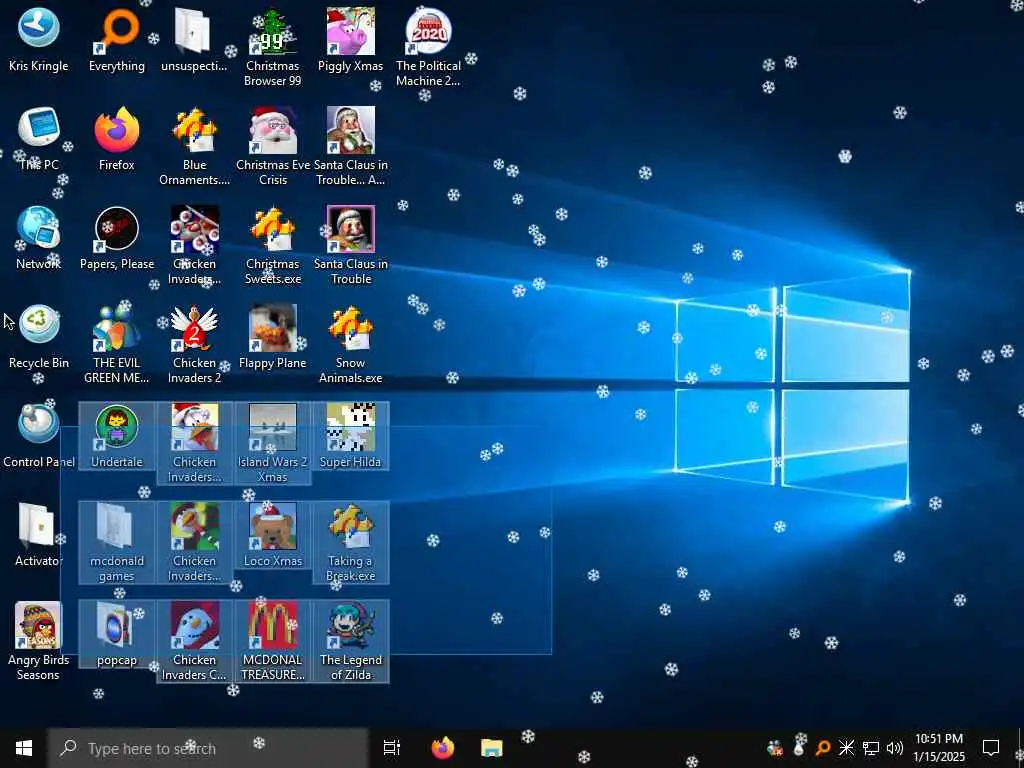Screen dimensions: 1024x768
Task: Open the Windows Start menu
Action: (x=24, y=748)
